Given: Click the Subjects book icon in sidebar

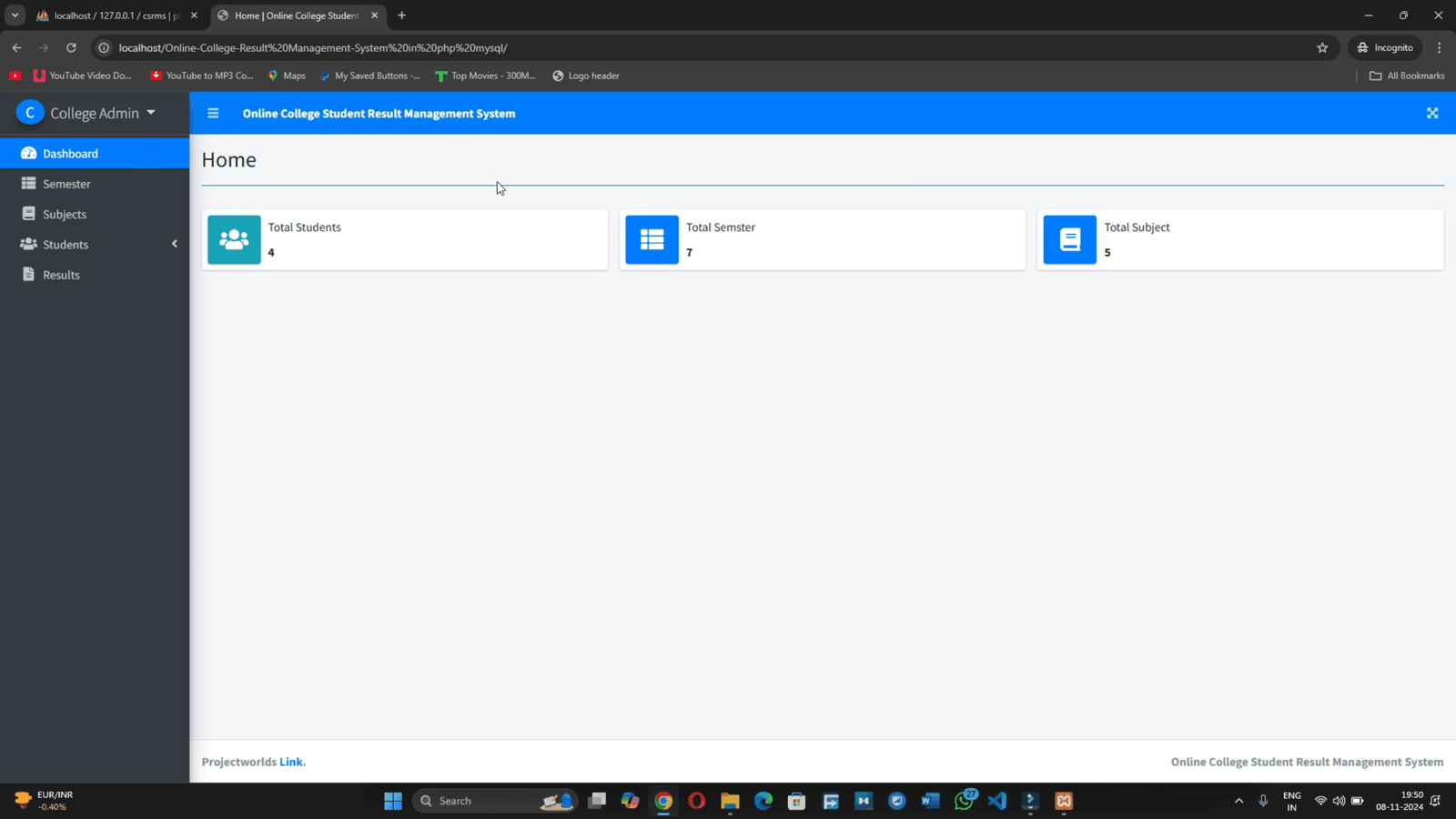Looking at the screenshot, I should tap(29, 214).
